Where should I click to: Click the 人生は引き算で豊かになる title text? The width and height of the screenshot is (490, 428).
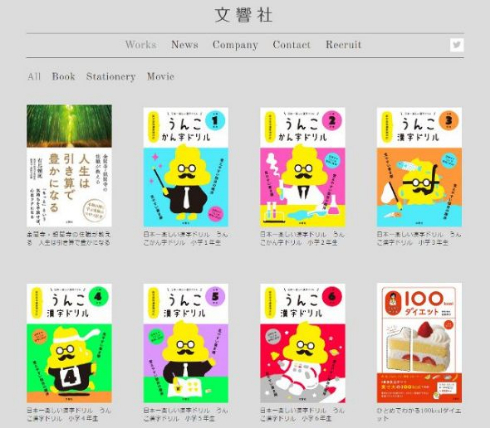tap(69, 238)
